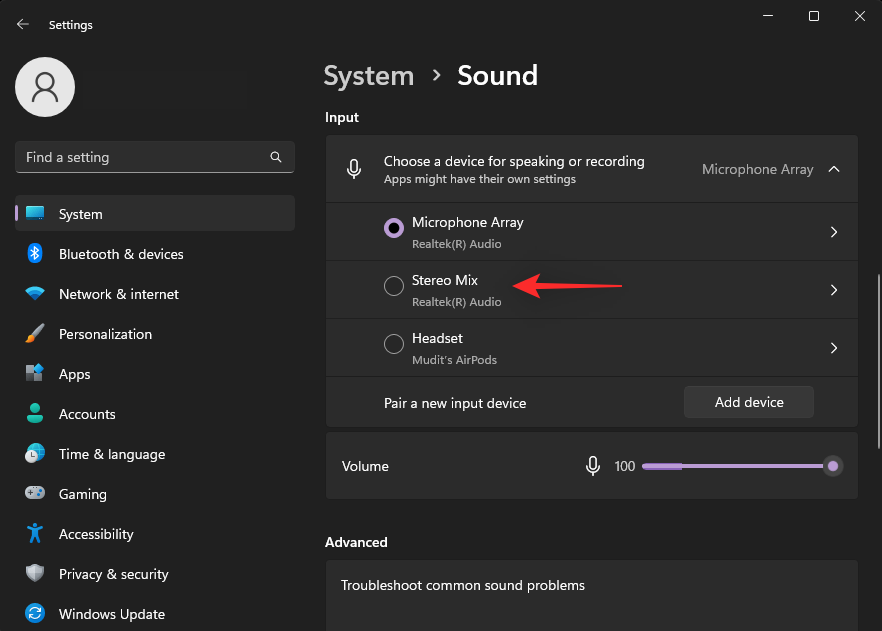
Task: Click the back arrow in Settings
Action: click(x=22, y=24)
